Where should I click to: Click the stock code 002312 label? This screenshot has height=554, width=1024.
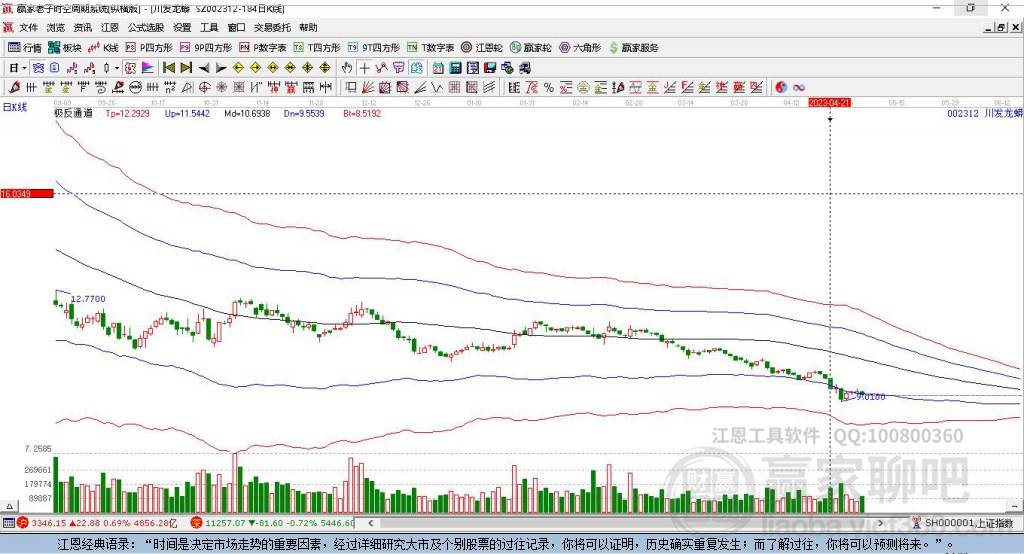click(x=963, y=113)
